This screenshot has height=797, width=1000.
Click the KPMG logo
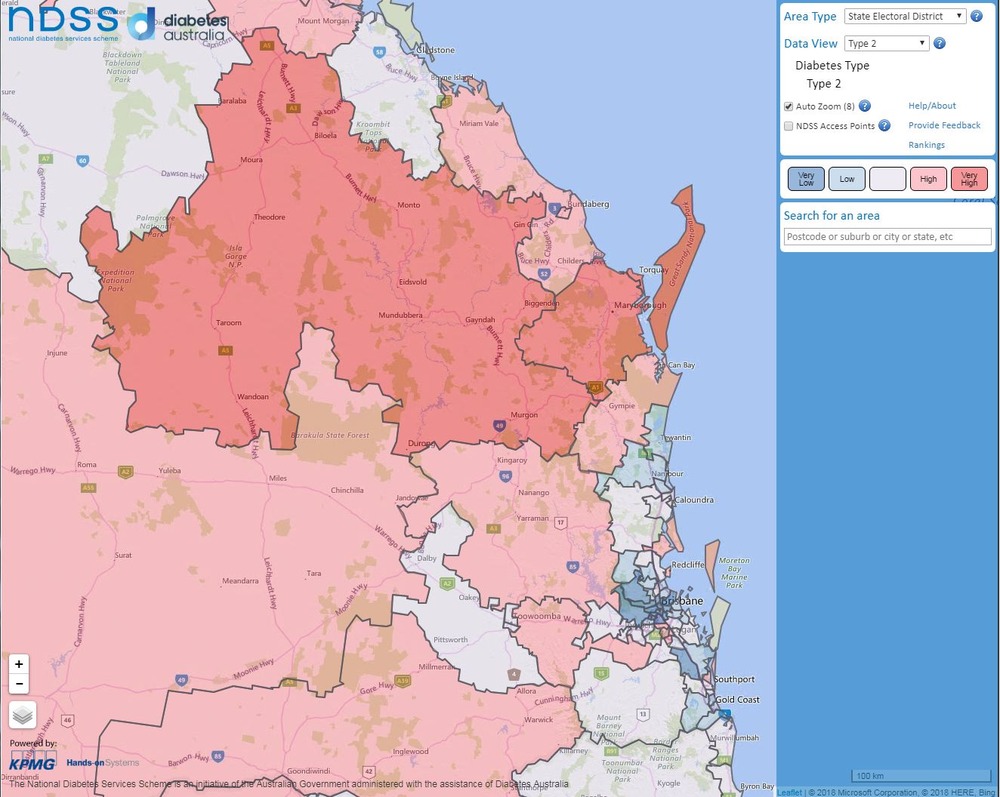(32, 765)
